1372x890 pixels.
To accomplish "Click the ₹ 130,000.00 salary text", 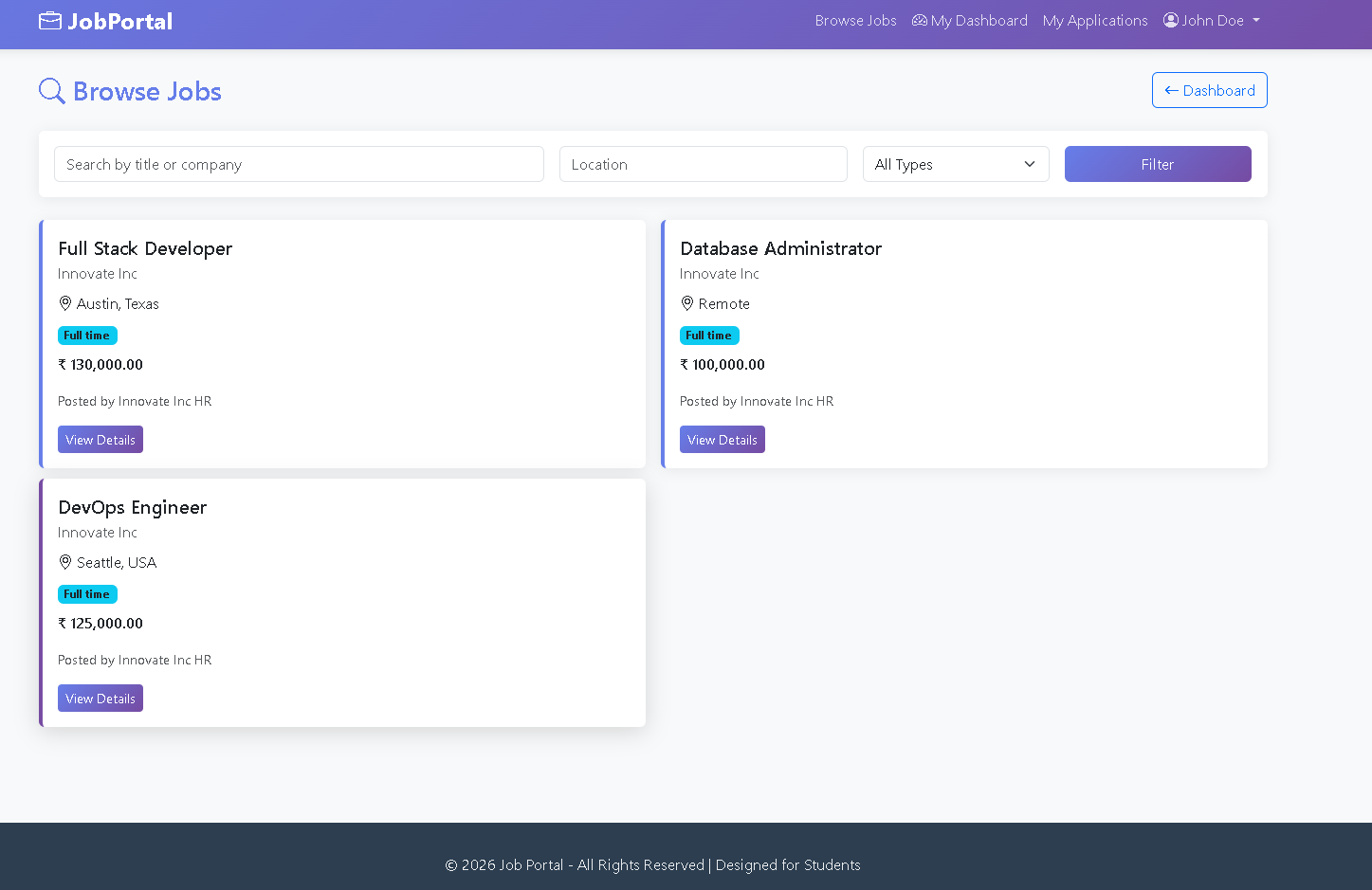I will pos(101,365).
